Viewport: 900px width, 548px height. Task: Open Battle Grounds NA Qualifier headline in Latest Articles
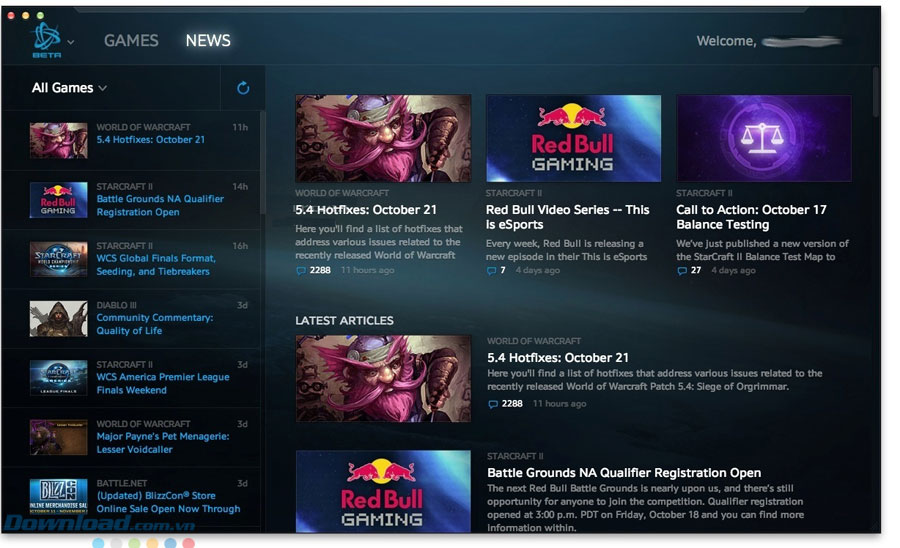(x=624, y=473)
